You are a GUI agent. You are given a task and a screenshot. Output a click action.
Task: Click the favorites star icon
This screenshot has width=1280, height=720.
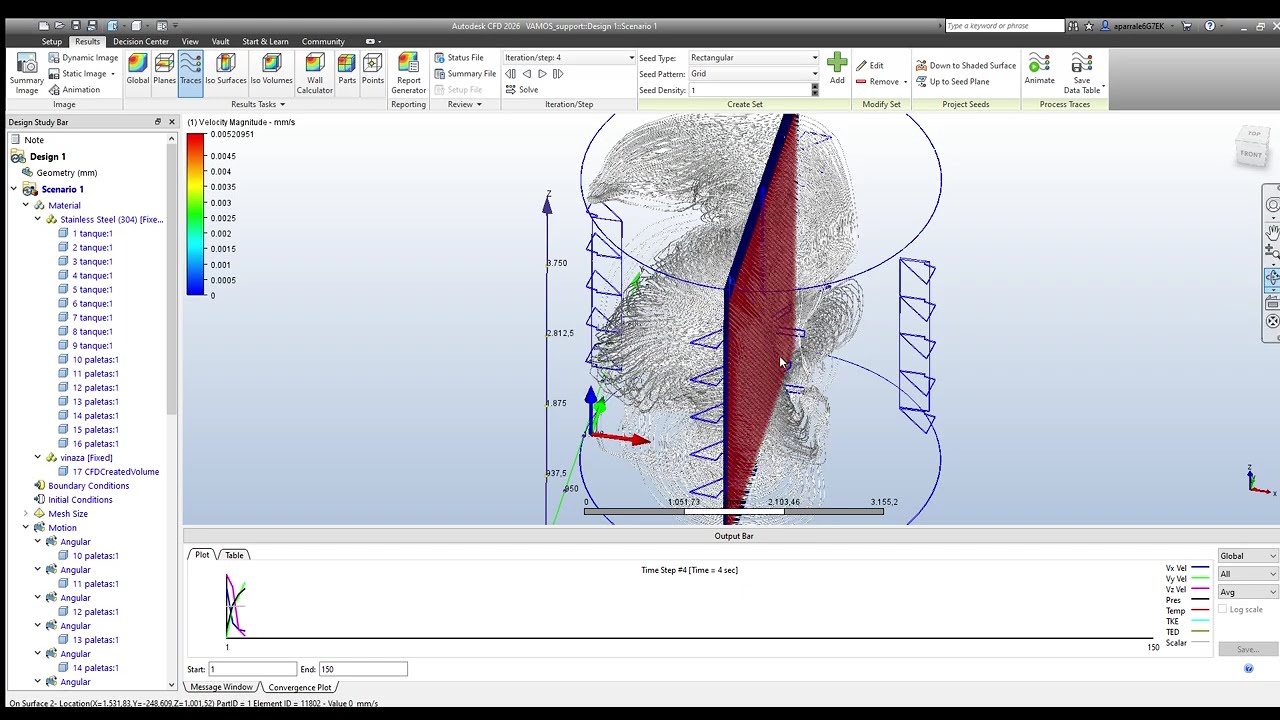tap(1089, 26)
